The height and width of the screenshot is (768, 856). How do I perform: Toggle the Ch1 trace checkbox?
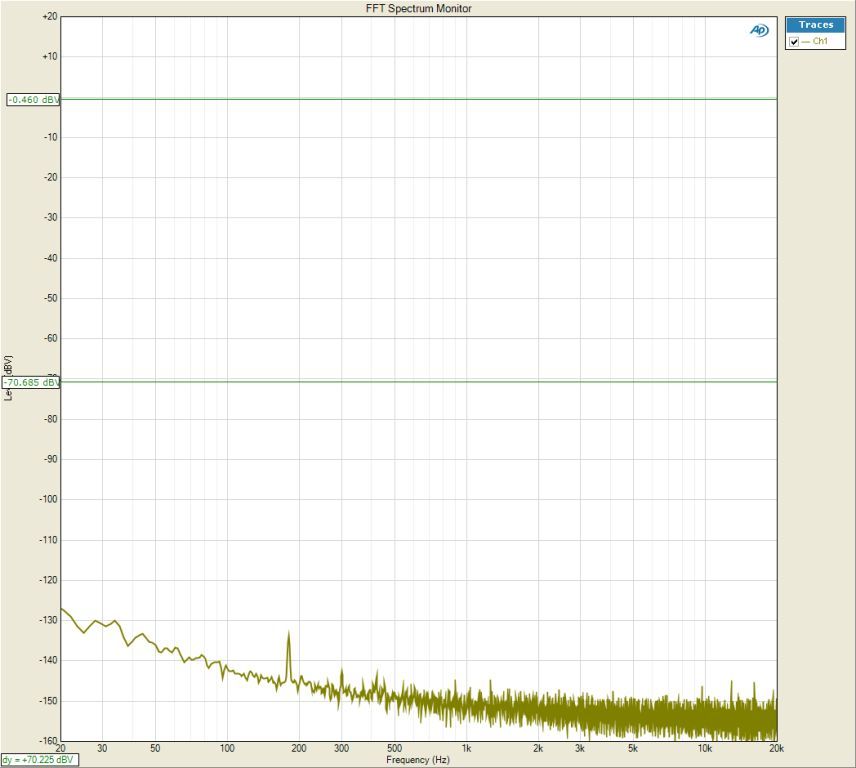click(x=794, y=41)
